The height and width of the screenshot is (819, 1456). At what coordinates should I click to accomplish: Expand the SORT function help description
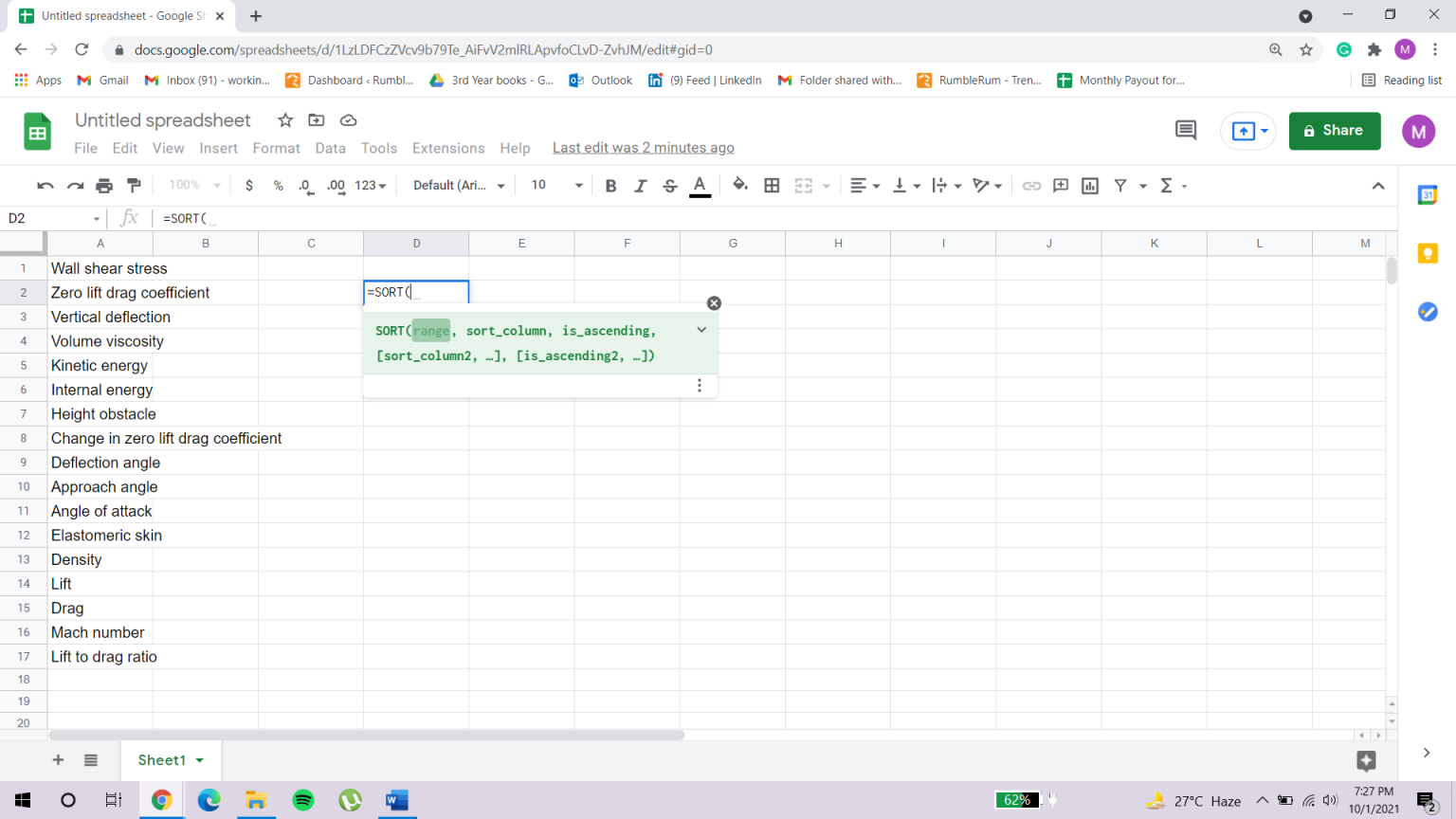click(701, 330)
